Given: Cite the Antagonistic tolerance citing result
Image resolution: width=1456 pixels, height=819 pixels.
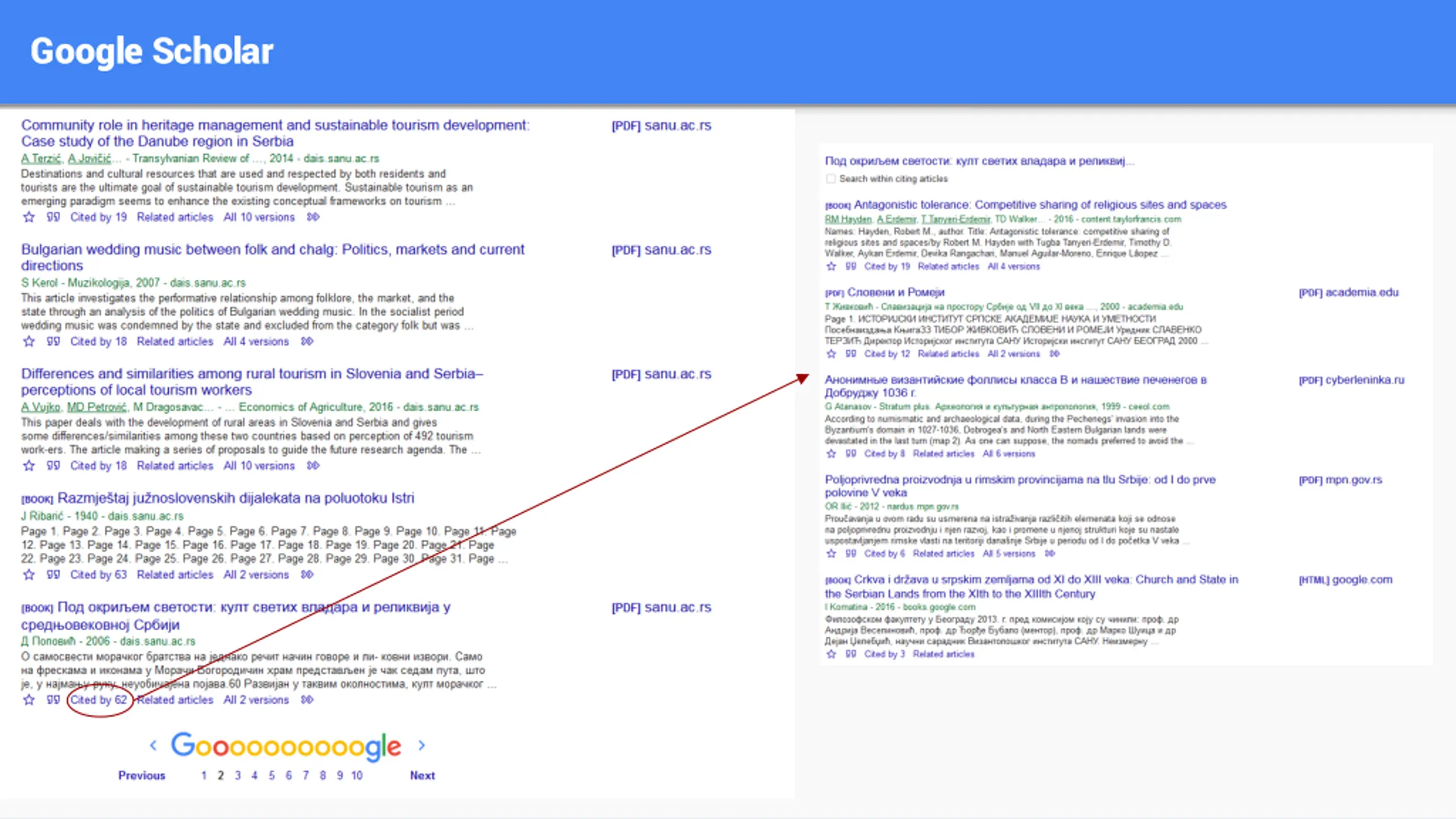Looking at the screenshot, I should (x=850, y=267).
